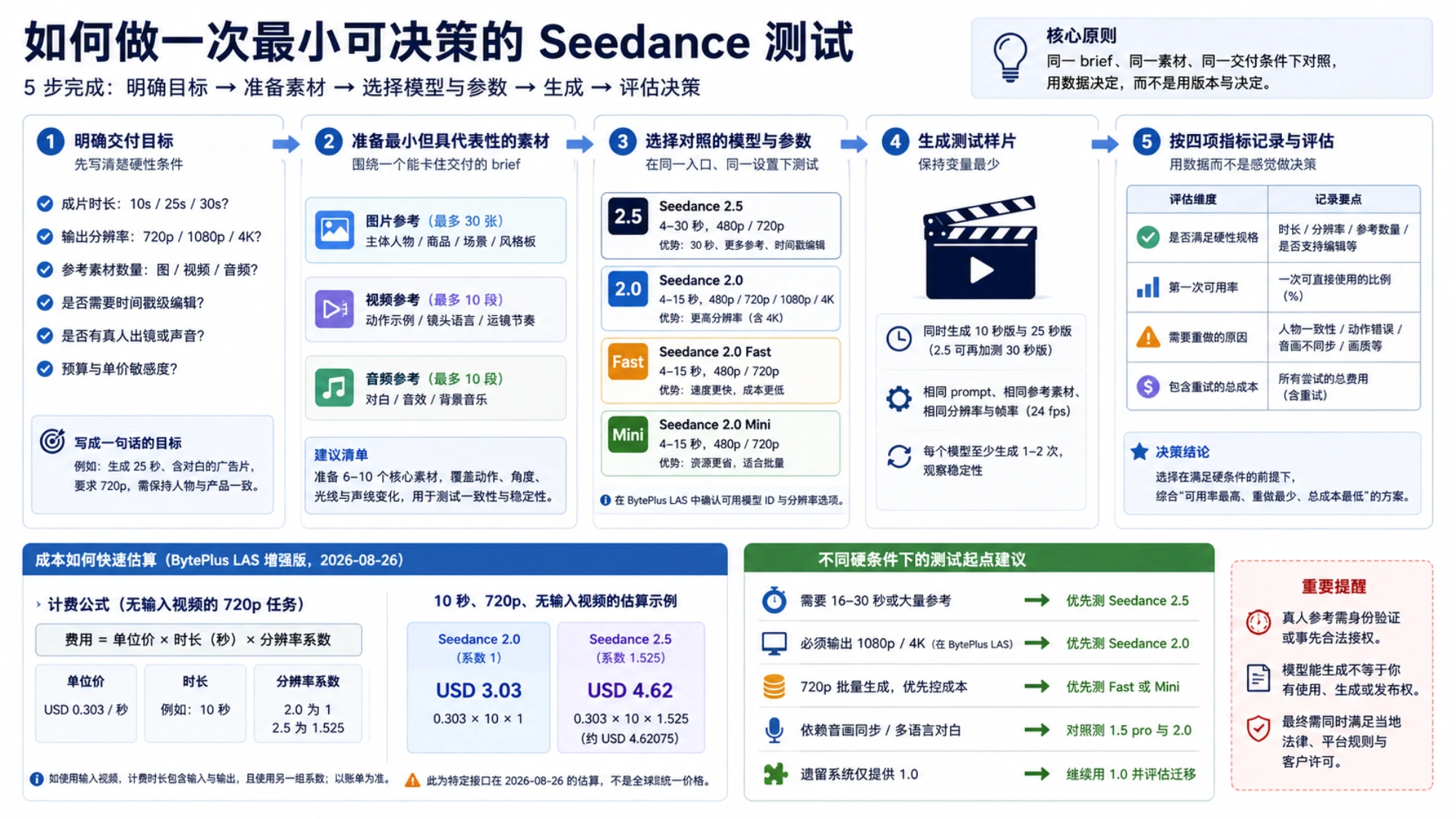Click the USD 3.03 Seedance 2.0 card

478,687
